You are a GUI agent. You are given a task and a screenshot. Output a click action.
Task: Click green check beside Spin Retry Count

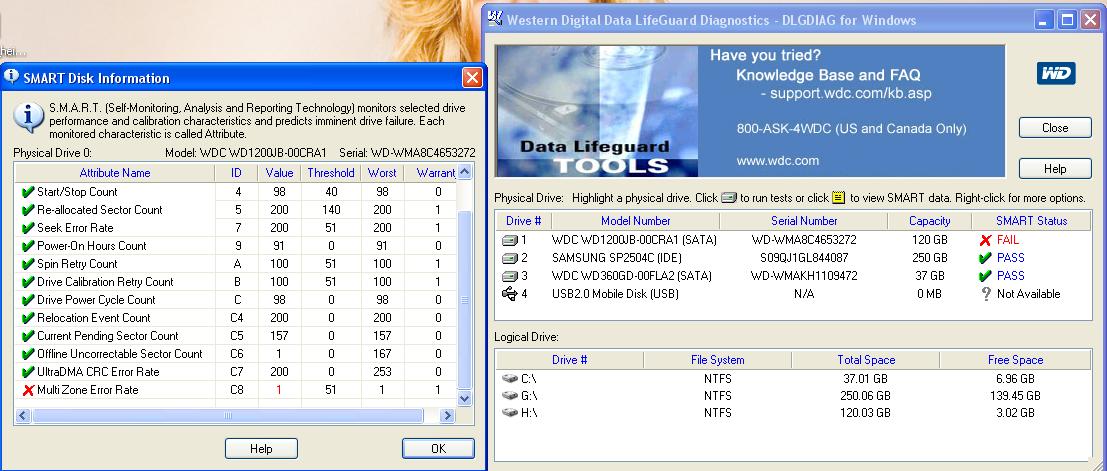click(28, 264)
